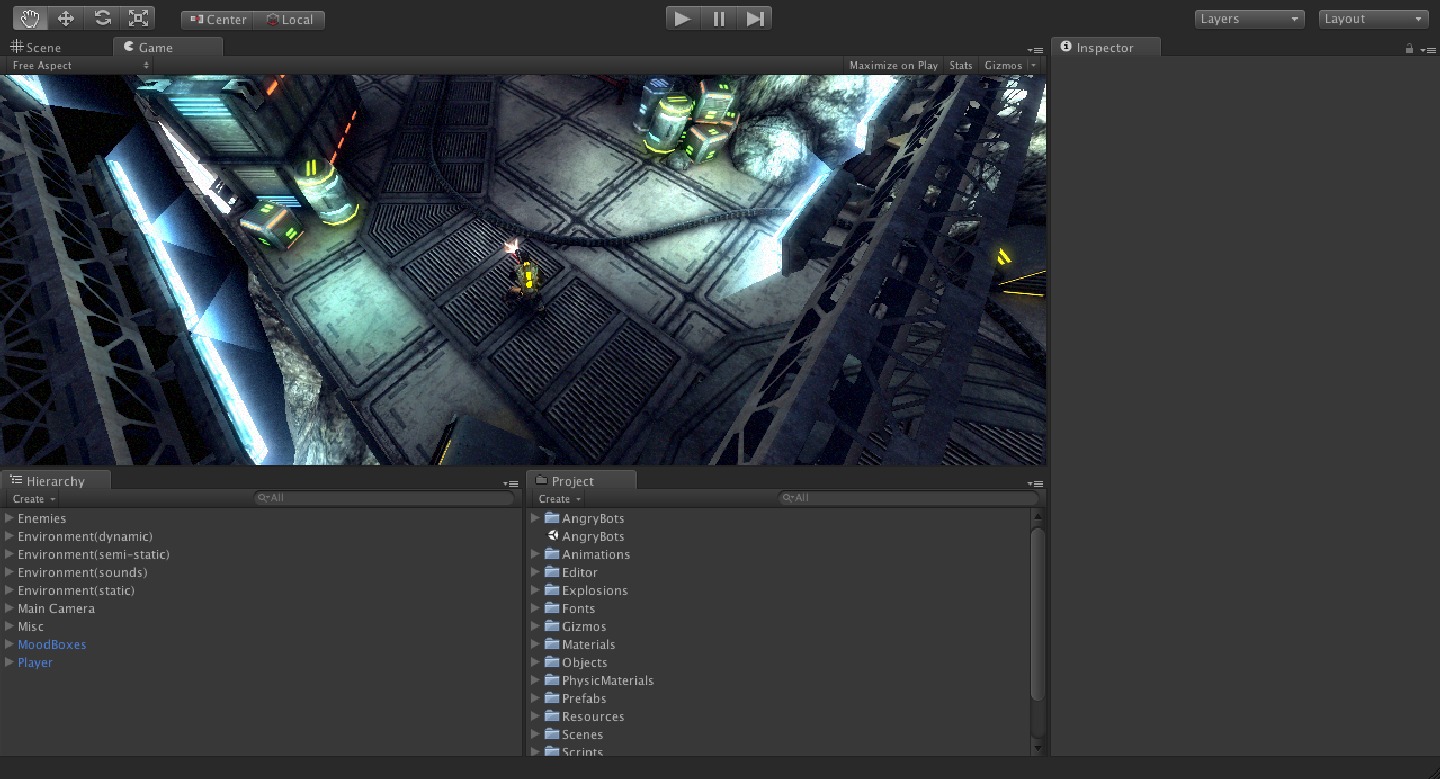Toggle Maximize on Play
1440x779 pixels.
(893, 65)
